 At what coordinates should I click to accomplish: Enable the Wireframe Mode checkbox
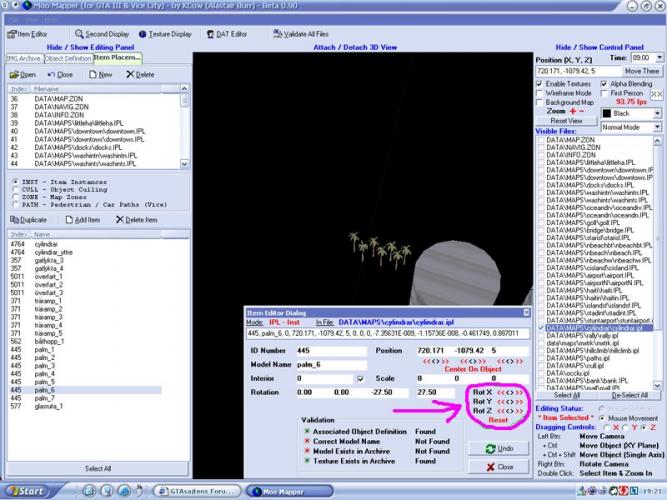coord(541,93)
